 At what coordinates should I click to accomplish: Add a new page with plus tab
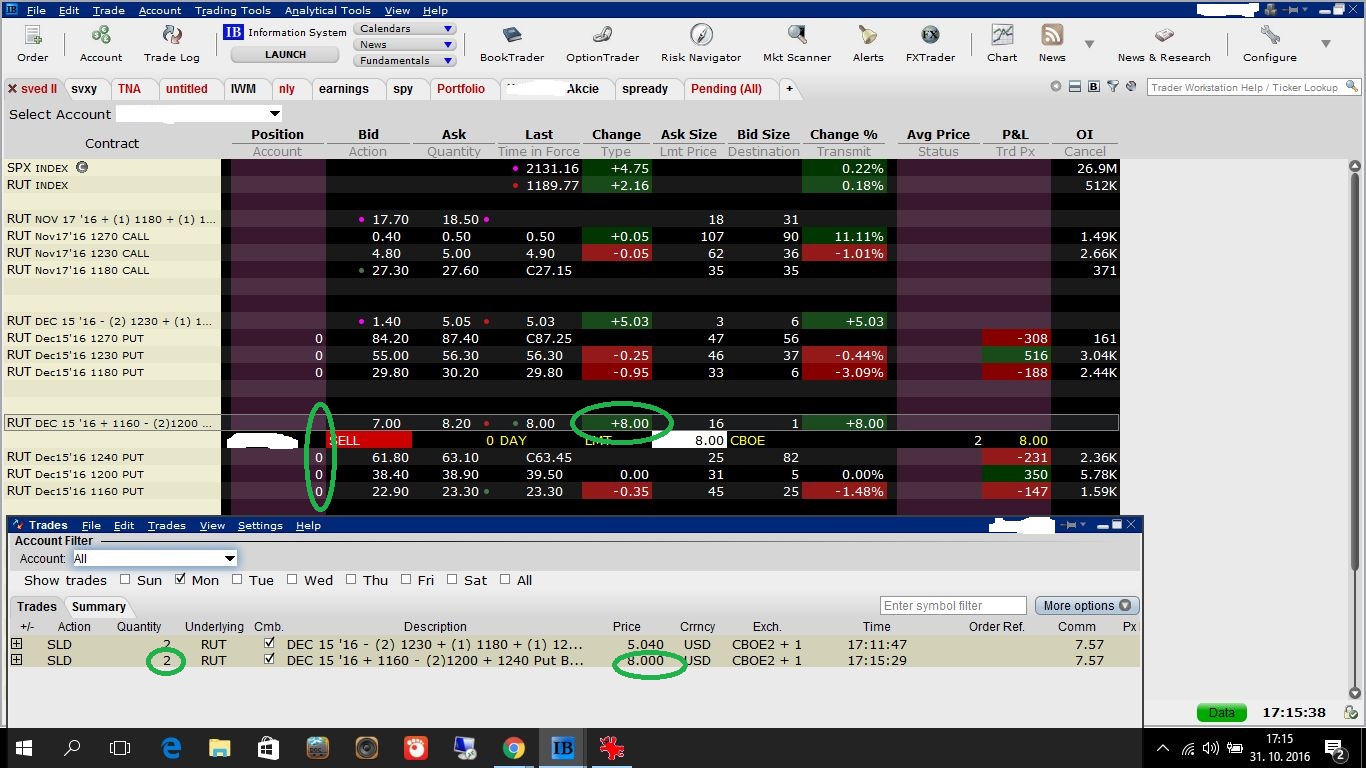coord(789,89)
